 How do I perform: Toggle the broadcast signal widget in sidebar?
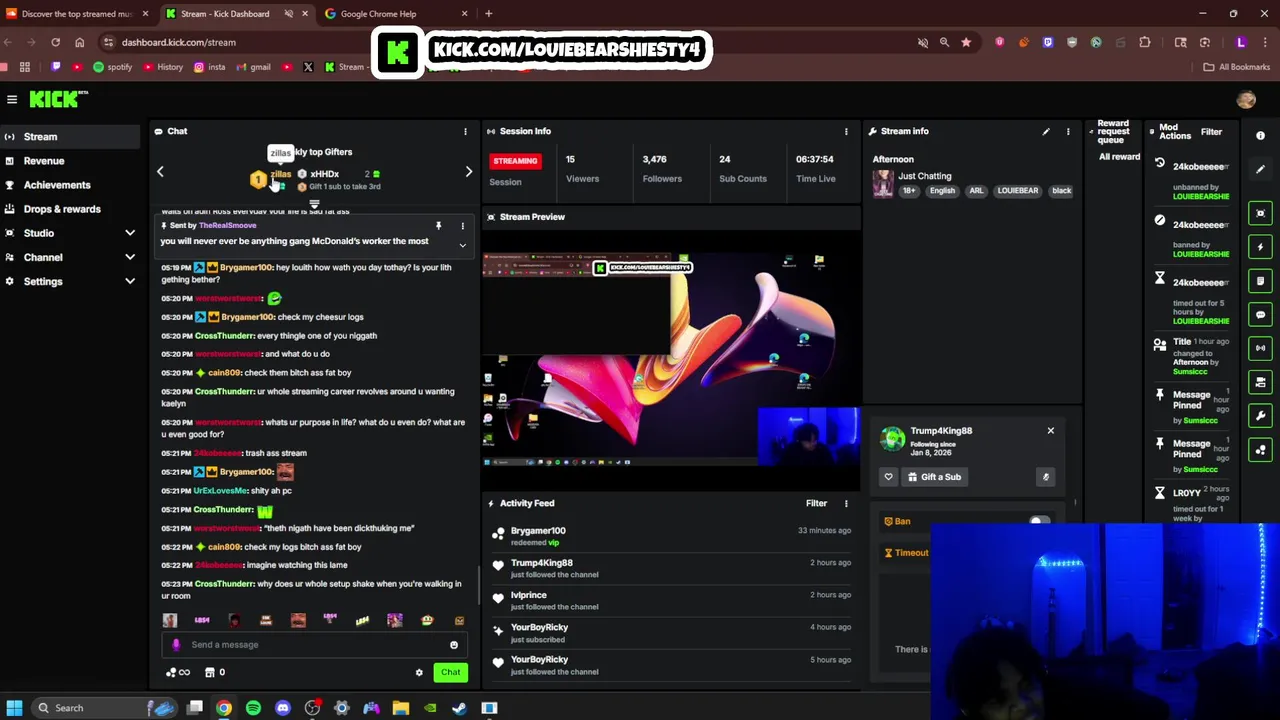pyautogui.click(x=1260, y=348)
